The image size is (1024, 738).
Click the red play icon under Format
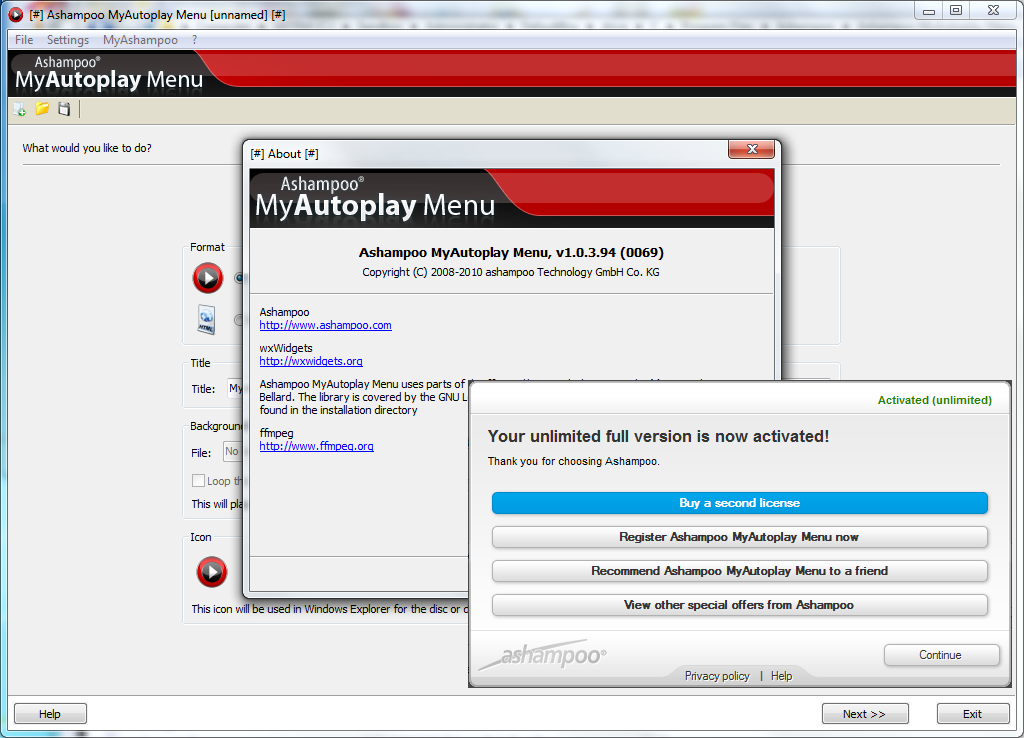click(x=208, y=278)
